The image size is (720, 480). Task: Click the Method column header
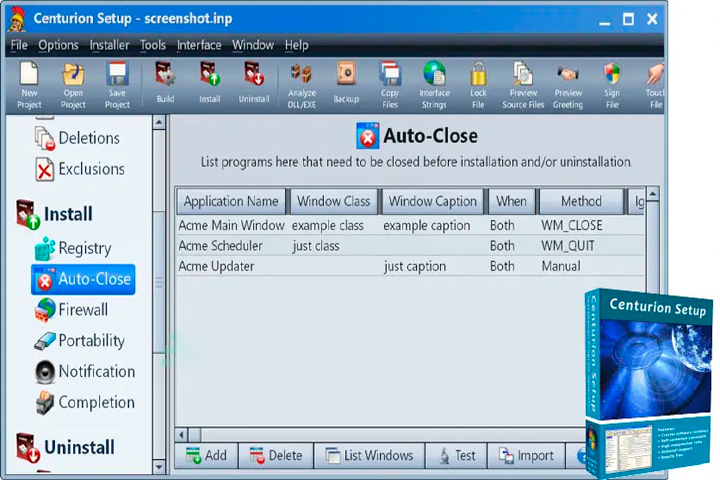point(581,201)
